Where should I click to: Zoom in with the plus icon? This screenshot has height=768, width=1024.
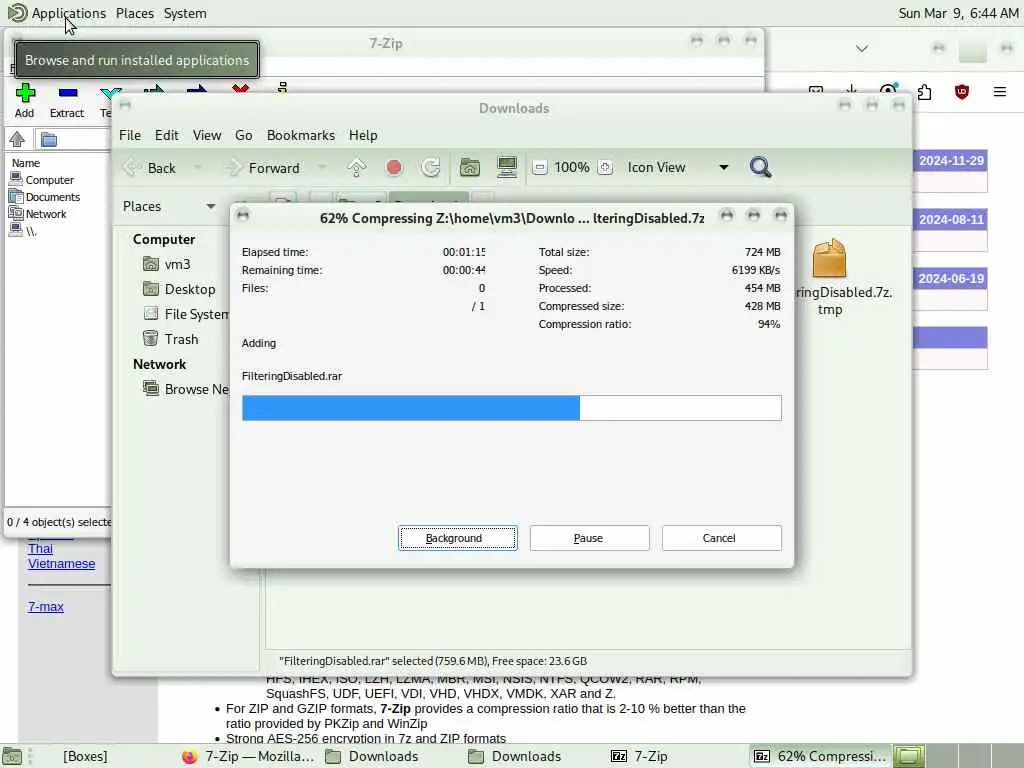(x=605, y=168)
